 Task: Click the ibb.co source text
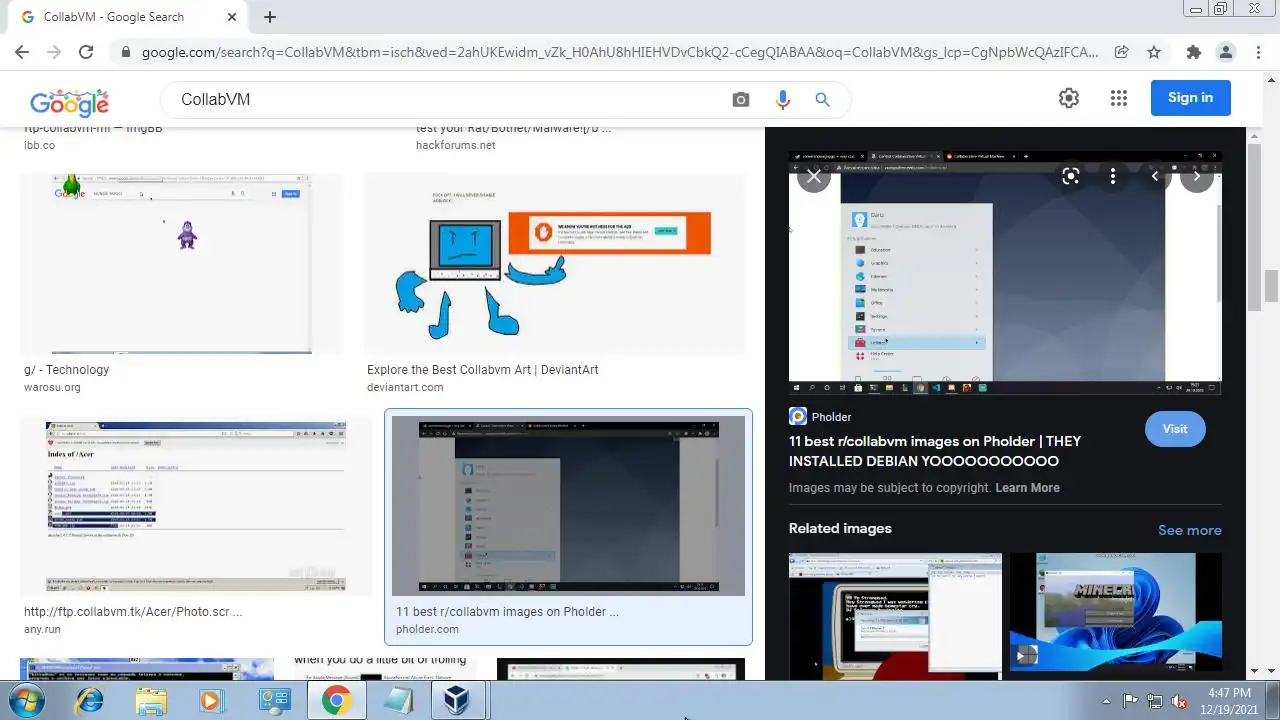(x=39, y=145)
